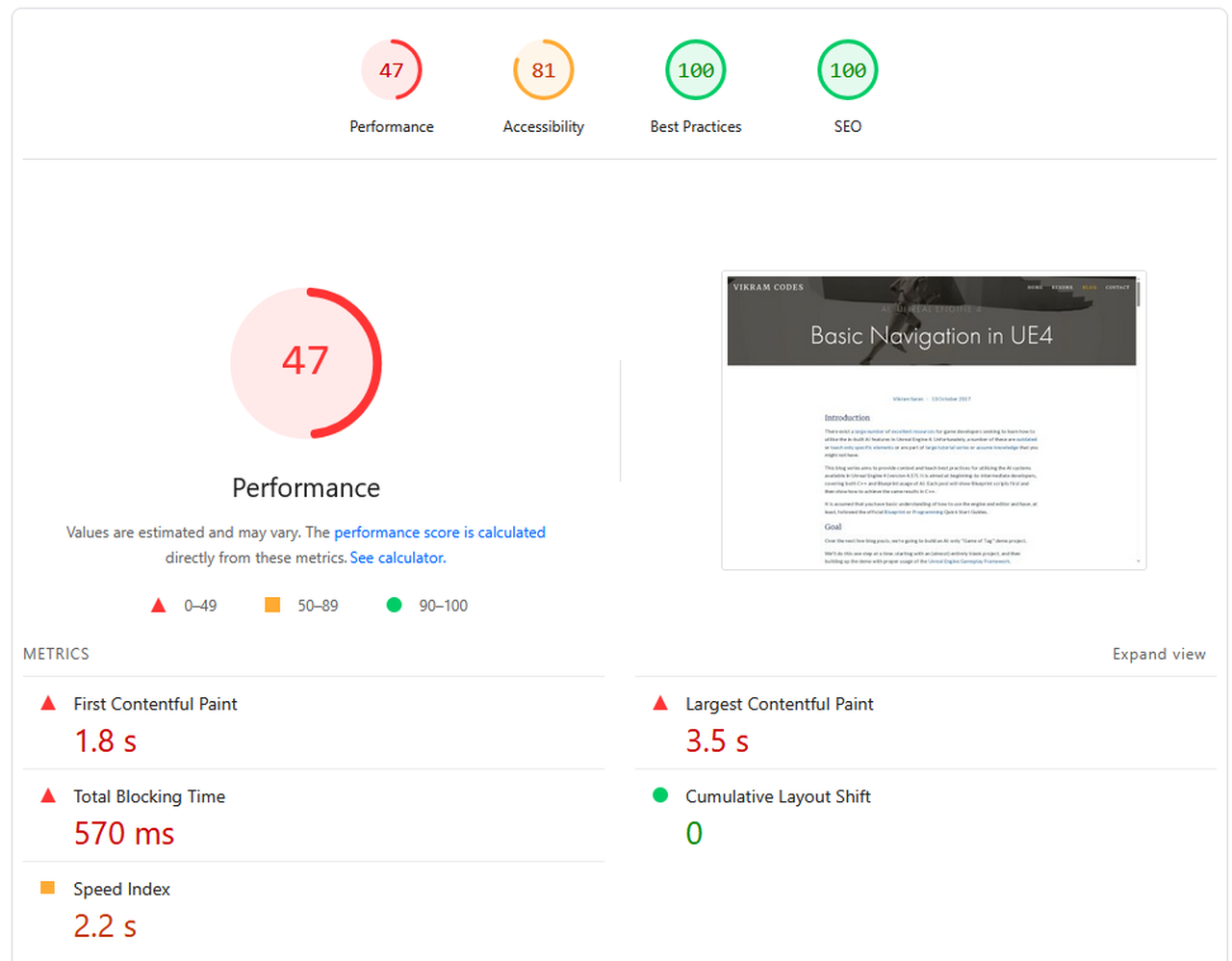Click the Best Practices score gauge showing 100
1232x961 pixels.
(695, 69)
